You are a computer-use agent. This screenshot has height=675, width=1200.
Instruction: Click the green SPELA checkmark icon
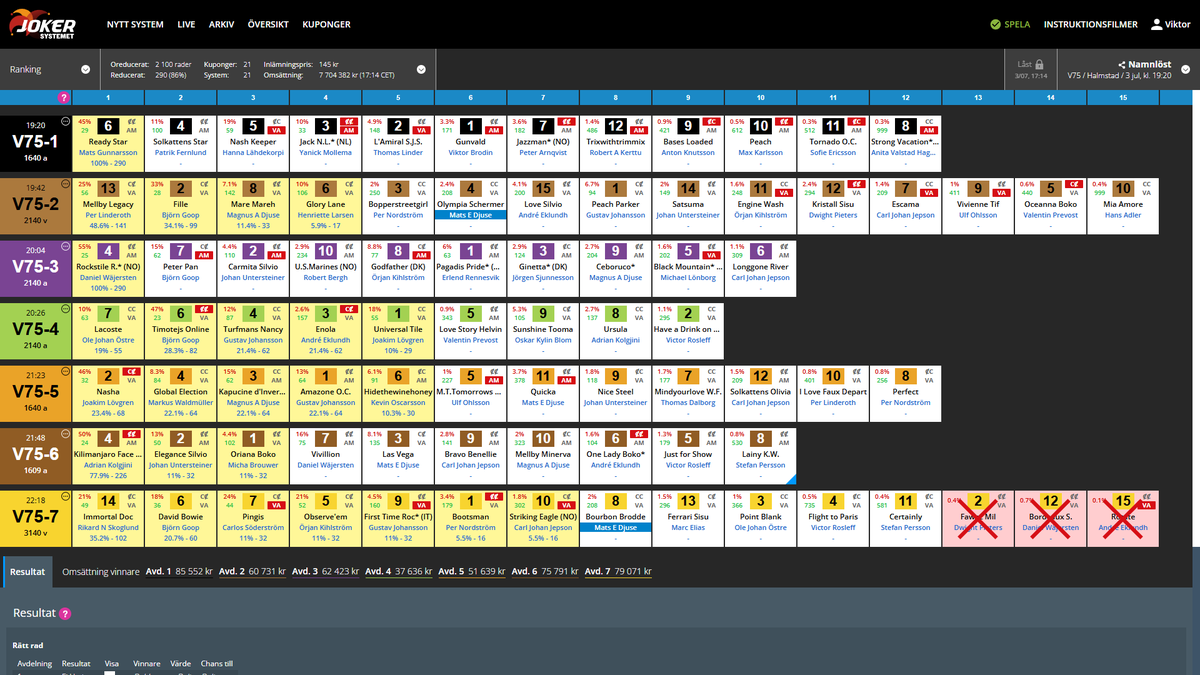pyautogui.click(x=995, y=24)
